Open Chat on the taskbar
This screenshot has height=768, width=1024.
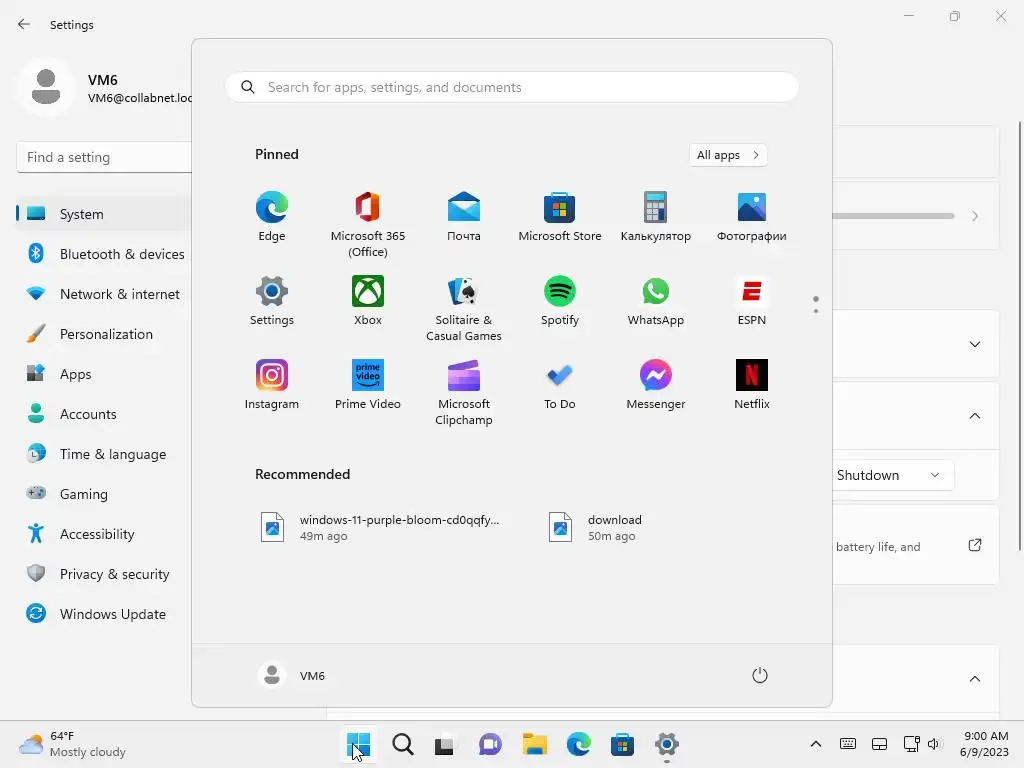pos(490,744)
